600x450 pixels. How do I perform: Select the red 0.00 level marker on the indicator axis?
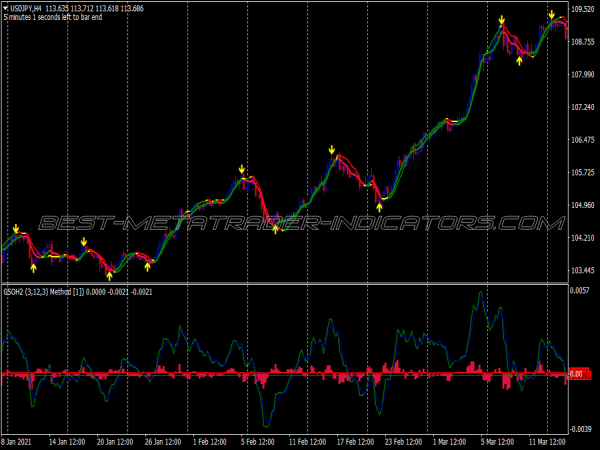(x=581, y=373)
